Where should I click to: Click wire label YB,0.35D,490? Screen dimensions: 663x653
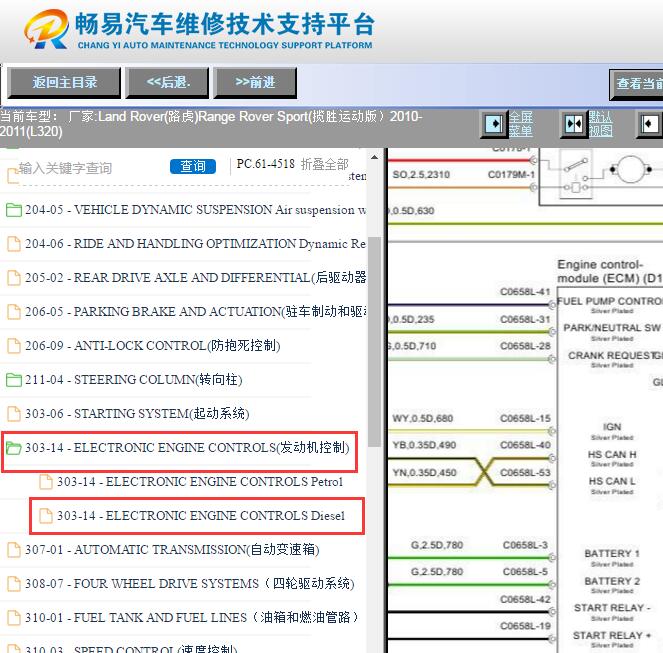[x=424, y=445]
